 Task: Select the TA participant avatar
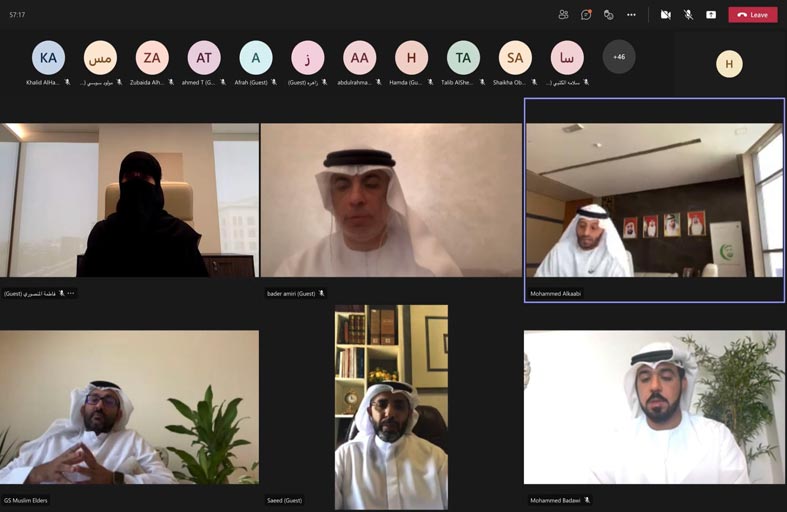coord(463,58)
